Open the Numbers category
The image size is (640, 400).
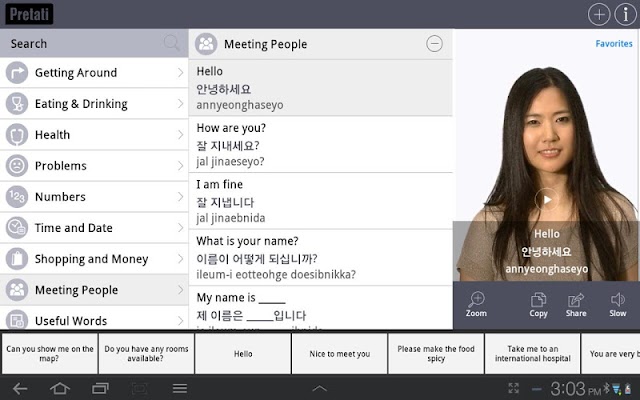[x=94, y=197]
